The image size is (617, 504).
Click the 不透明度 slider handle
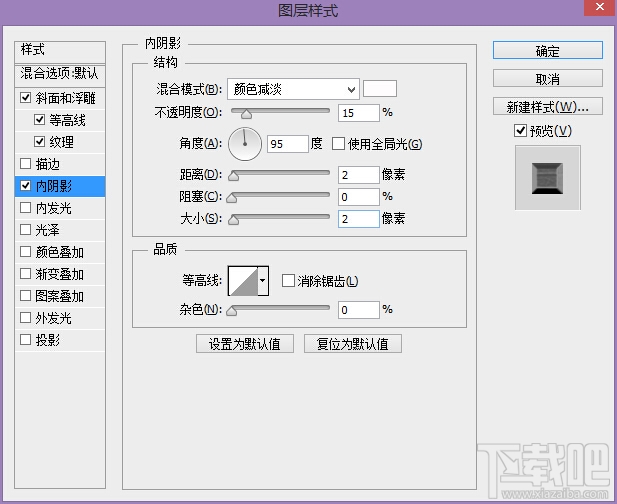[x=246, y=114]
